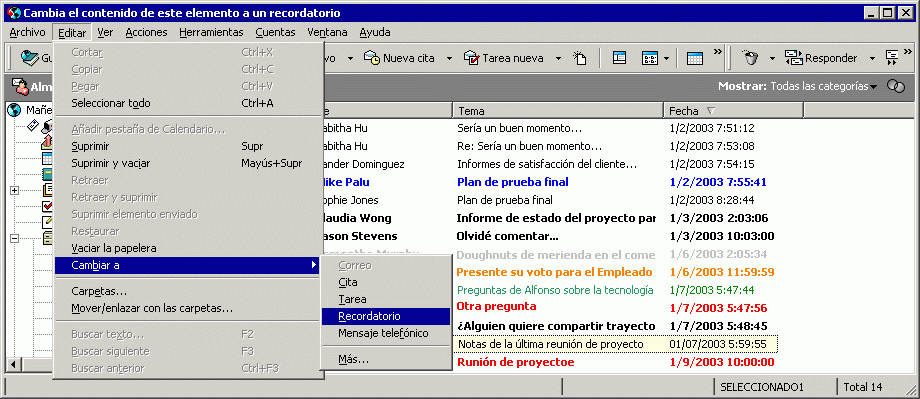Choose Carpetas... in the Editar menu
The height and width of the screenshot is (399, 920).
pos(188,291)
